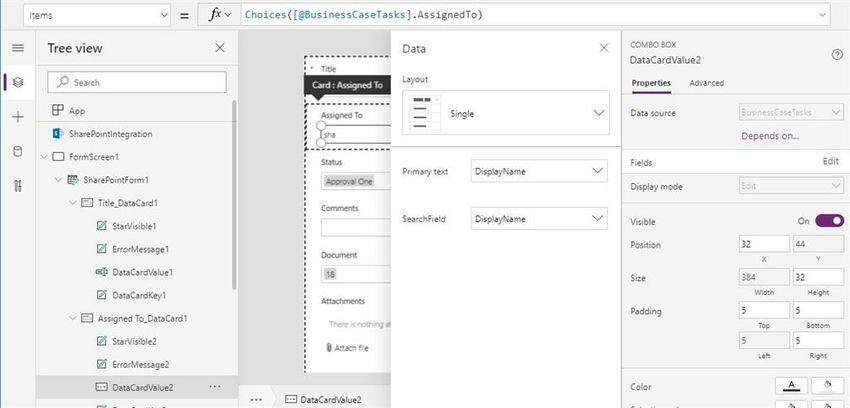Click the ErrorMessage2 label icon
Image resolution: width=850 pixels, height=408 pixels.
pos(101,365)
